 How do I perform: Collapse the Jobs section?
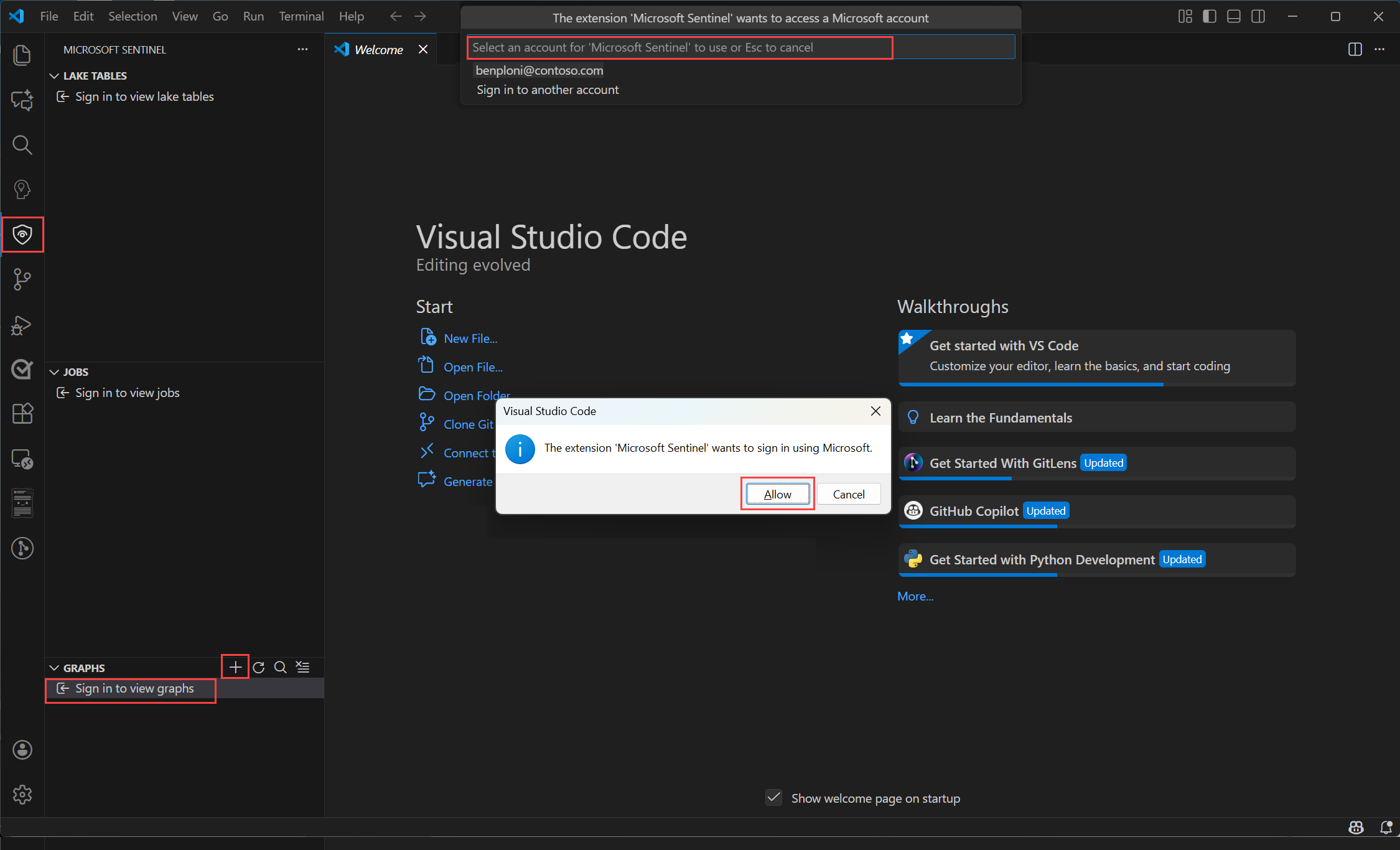[x=55, y=372]
